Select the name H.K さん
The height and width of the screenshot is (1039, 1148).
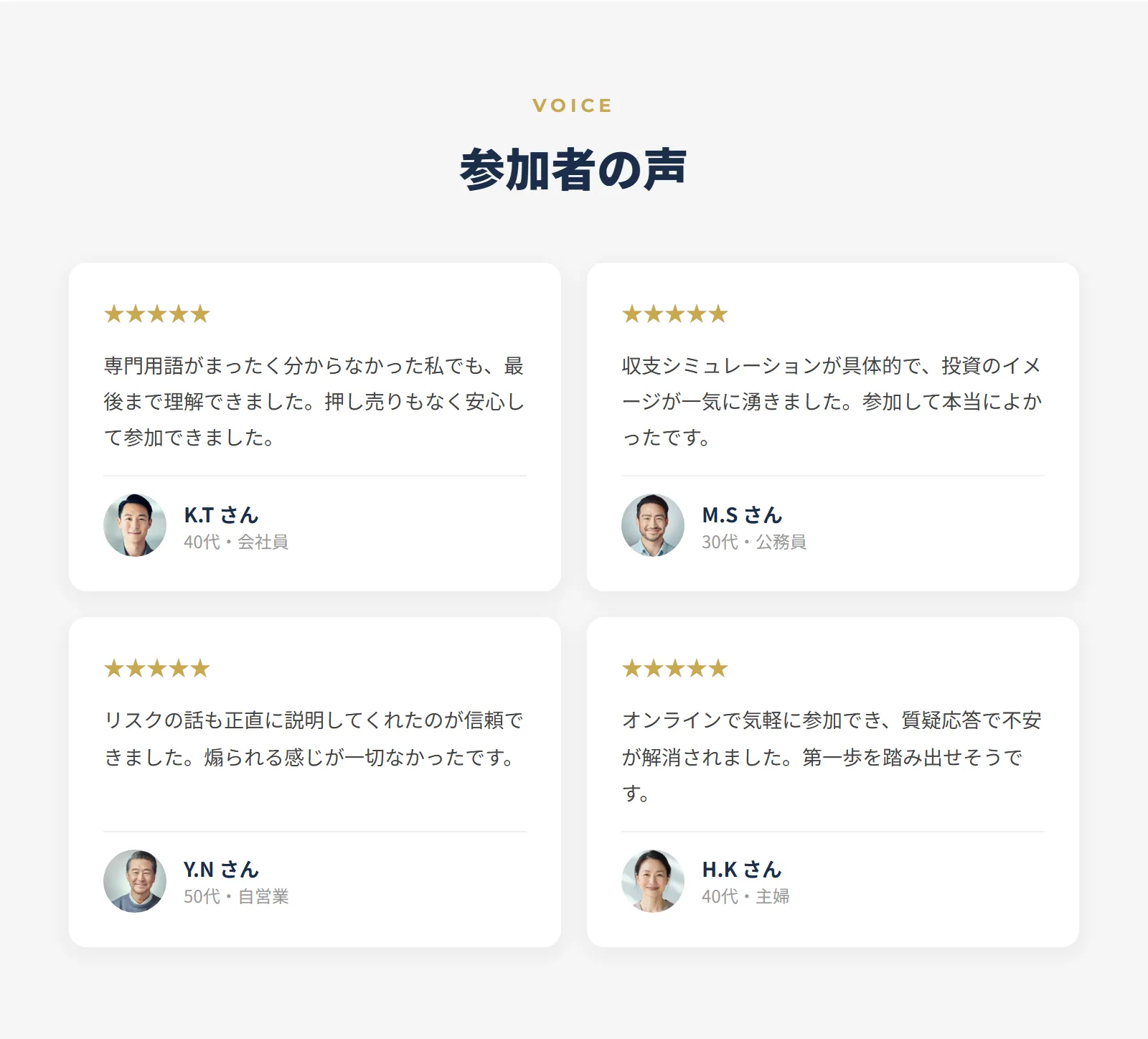click(x=742, y=870)
